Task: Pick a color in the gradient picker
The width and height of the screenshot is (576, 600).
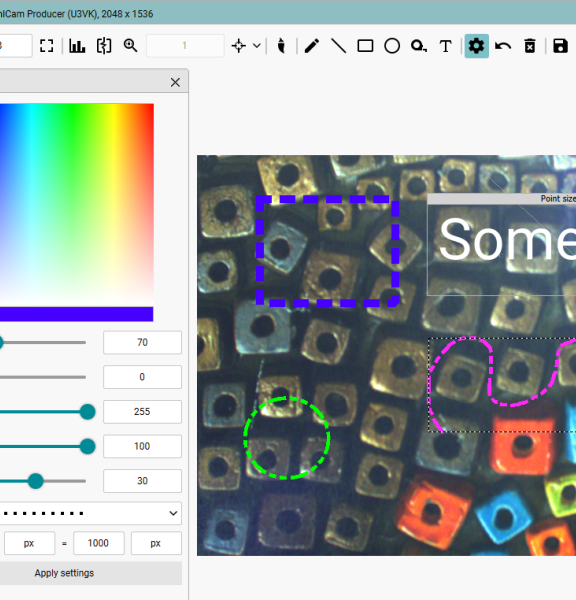Action: click(x=77, y=205)
